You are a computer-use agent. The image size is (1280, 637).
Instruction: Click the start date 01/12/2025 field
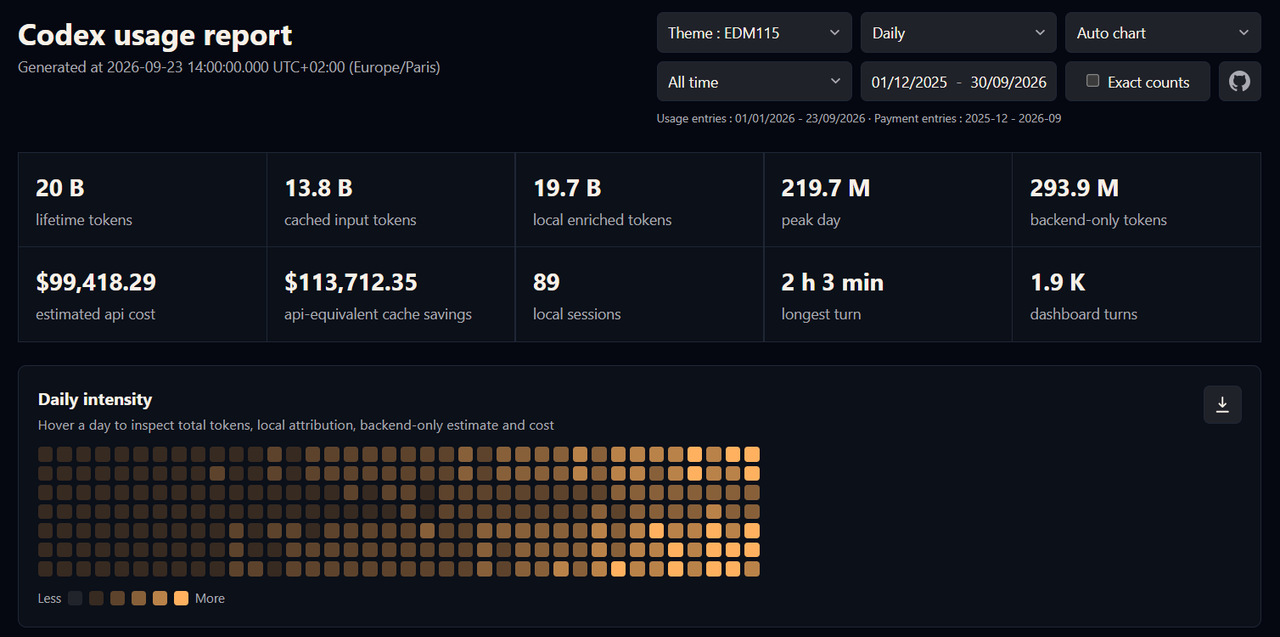pos(910,82)
